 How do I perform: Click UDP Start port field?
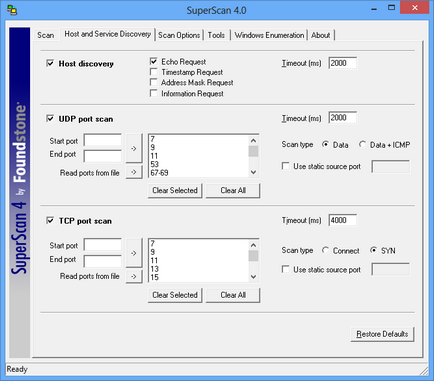tap(103, 140)
